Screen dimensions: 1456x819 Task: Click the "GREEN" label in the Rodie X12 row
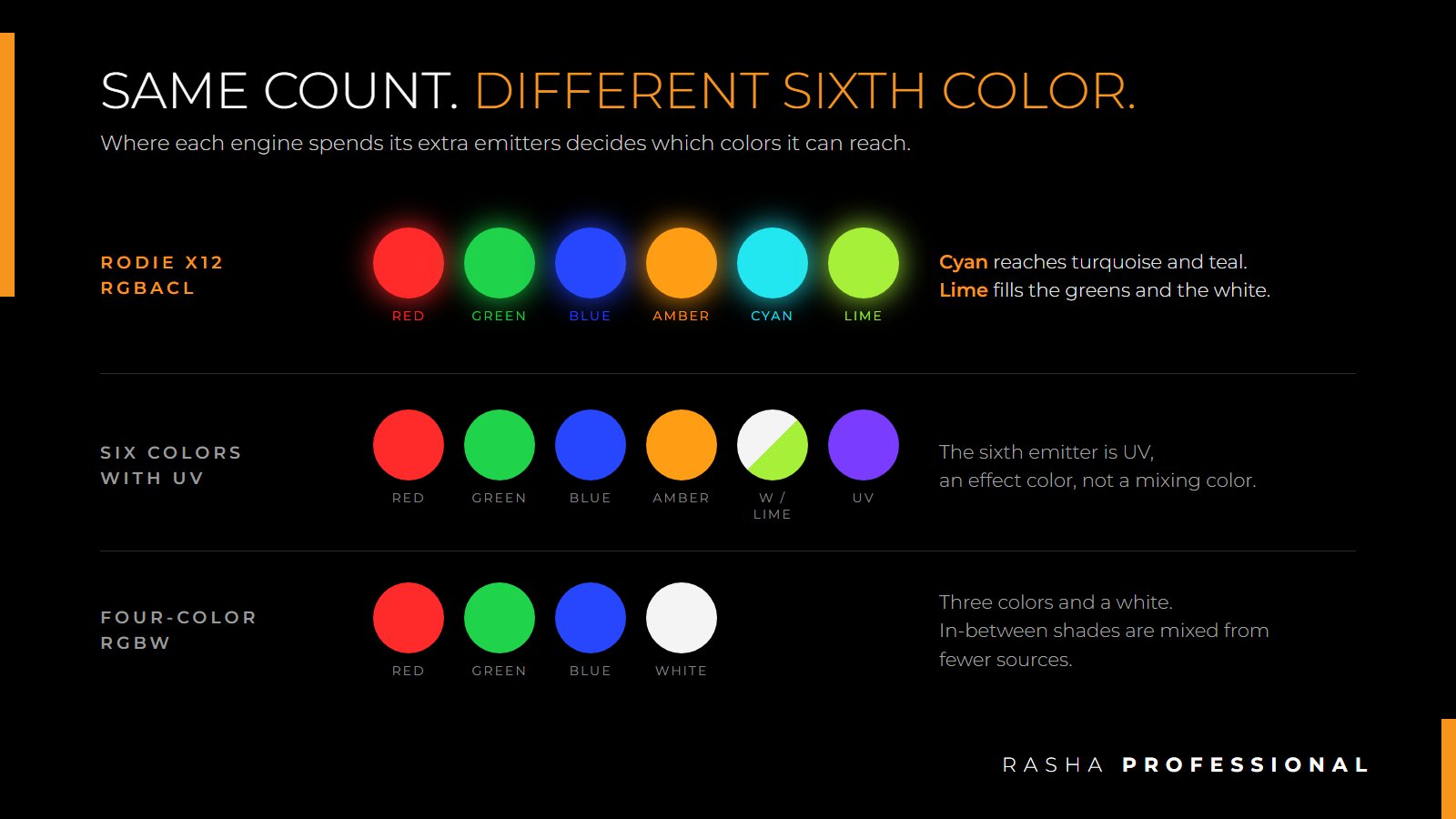point(500,316)
